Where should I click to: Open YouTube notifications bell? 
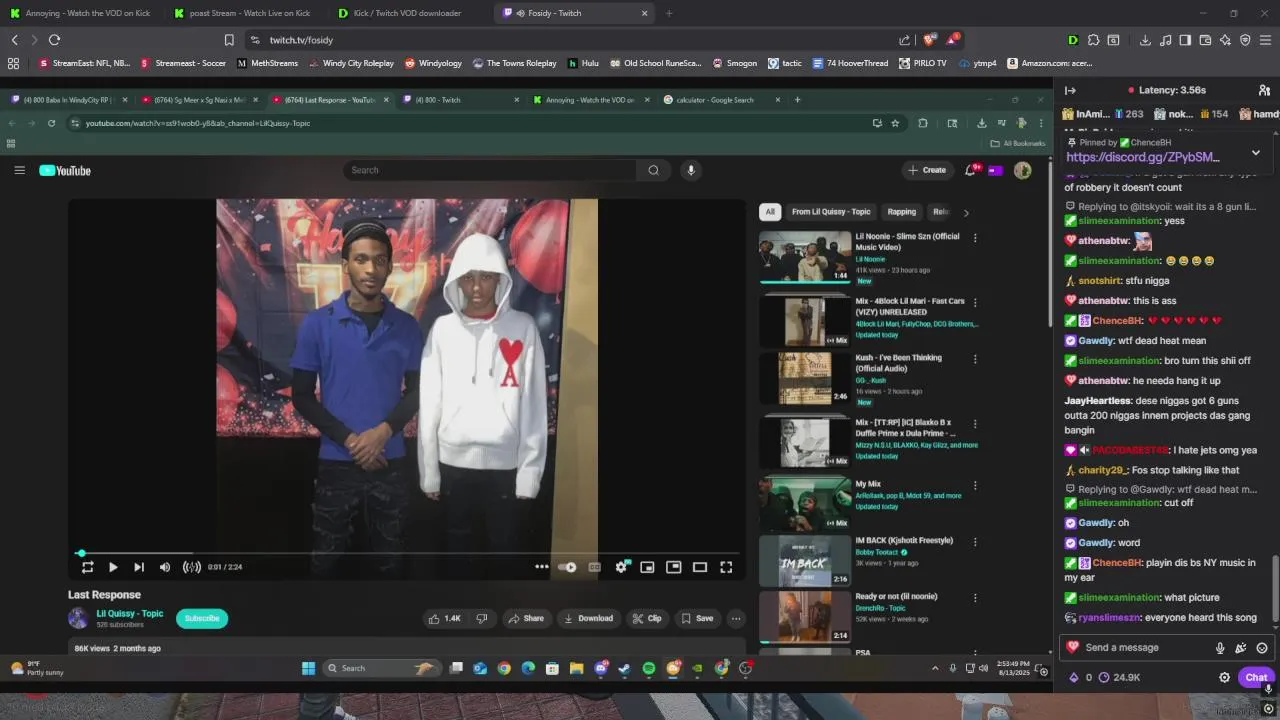click(x=970, y=170)
